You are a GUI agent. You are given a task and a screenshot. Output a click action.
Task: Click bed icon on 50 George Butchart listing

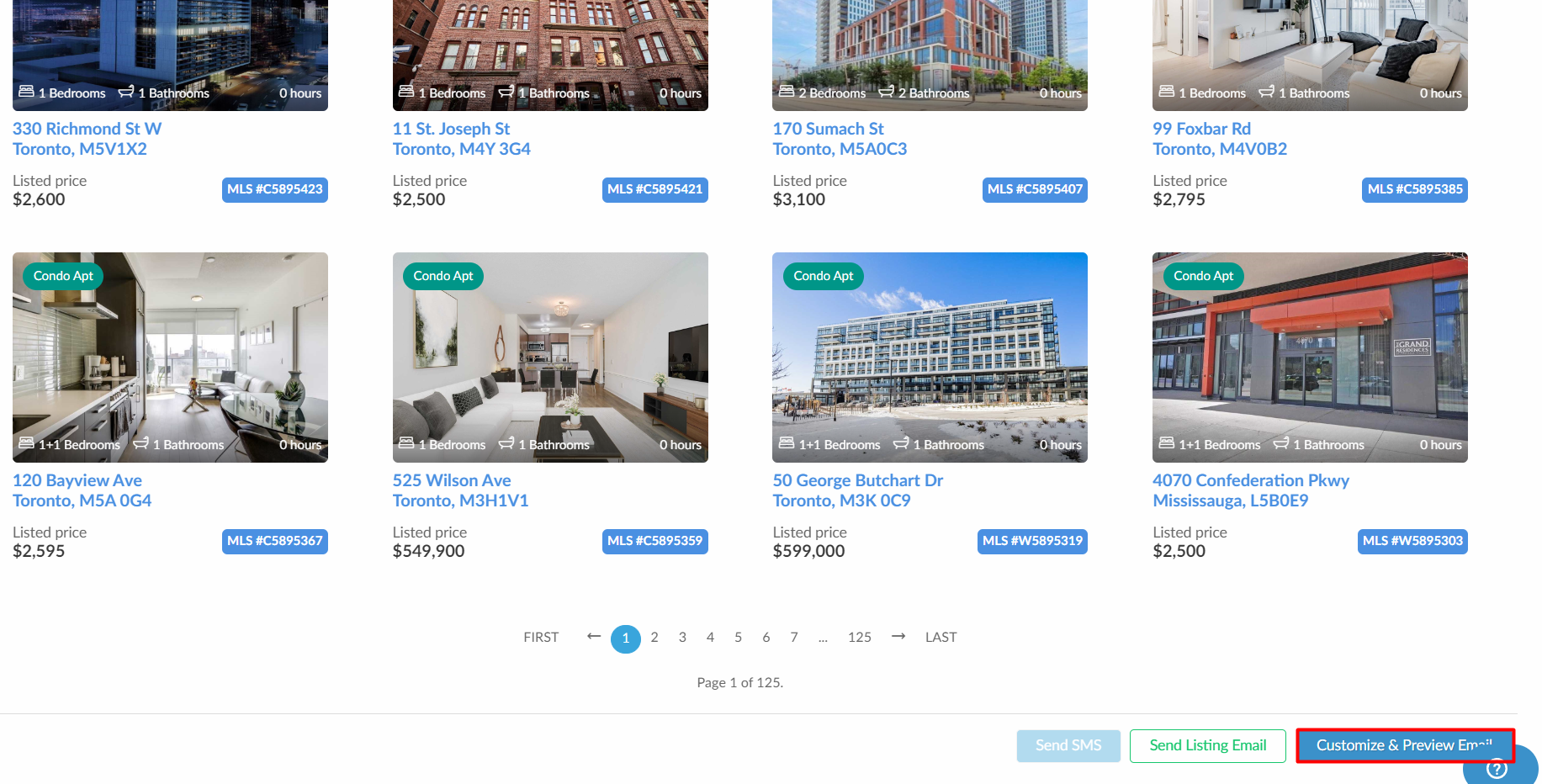(787, 442)
